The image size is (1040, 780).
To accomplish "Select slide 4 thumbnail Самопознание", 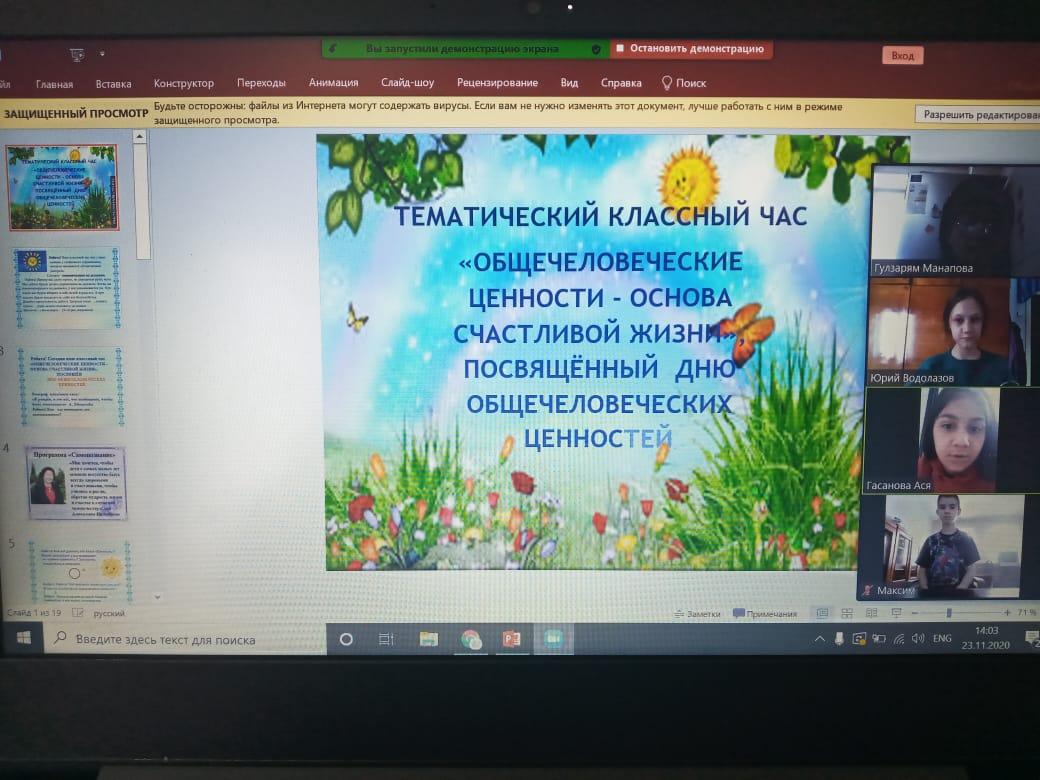I will coord(77,483).
